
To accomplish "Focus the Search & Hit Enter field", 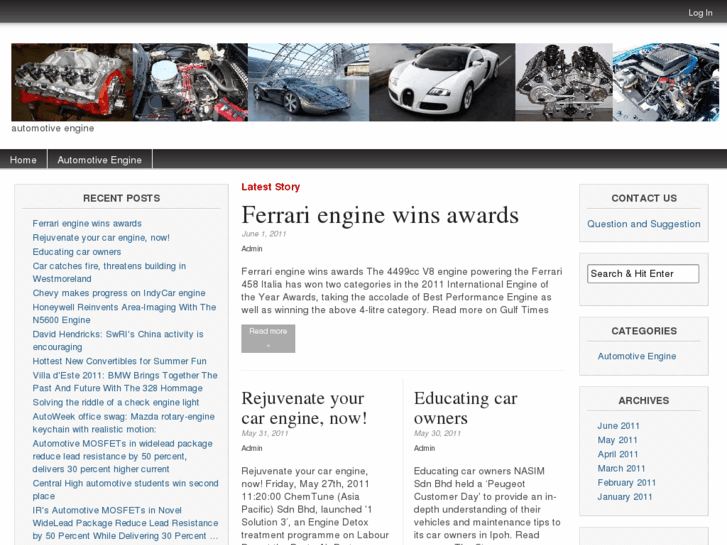I will 643,274.
